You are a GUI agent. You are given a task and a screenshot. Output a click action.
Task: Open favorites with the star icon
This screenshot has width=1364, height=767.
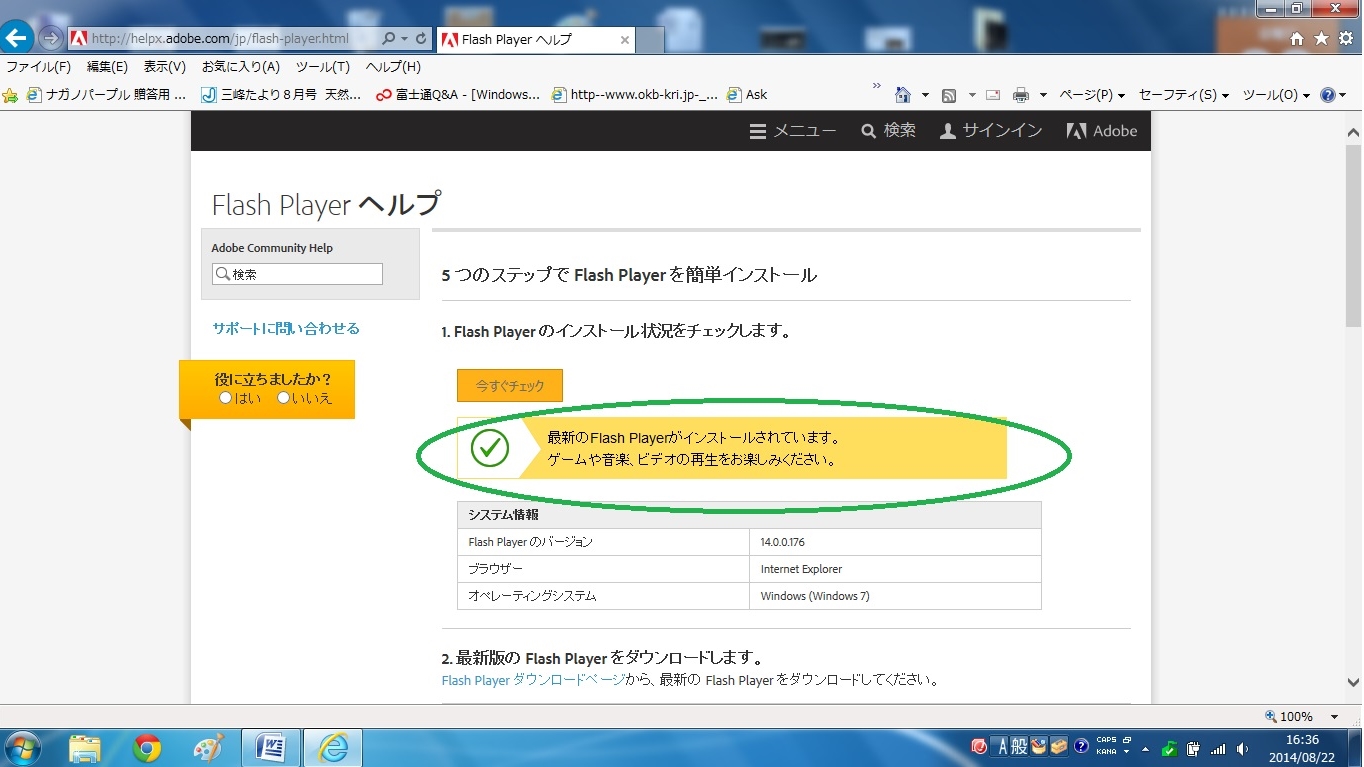1321,38
